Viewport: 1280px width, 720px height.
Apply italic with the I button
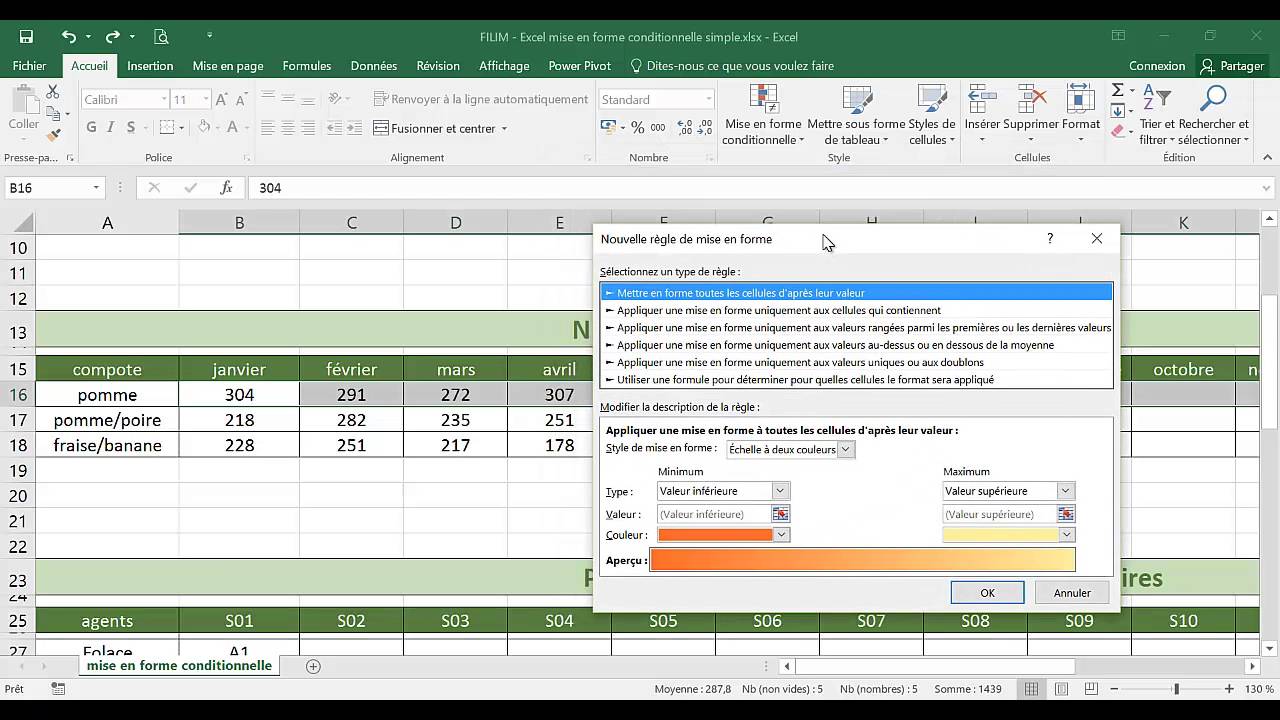point(111,127)
